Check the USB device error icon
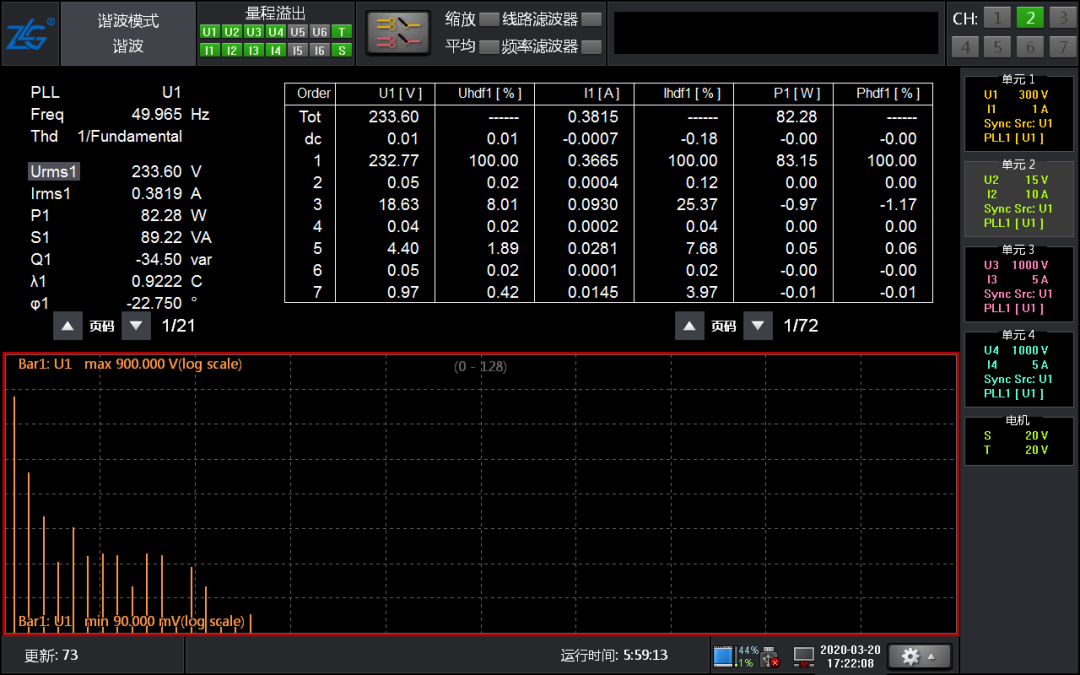Screen dimensions: 1080x675 point(770,656)
